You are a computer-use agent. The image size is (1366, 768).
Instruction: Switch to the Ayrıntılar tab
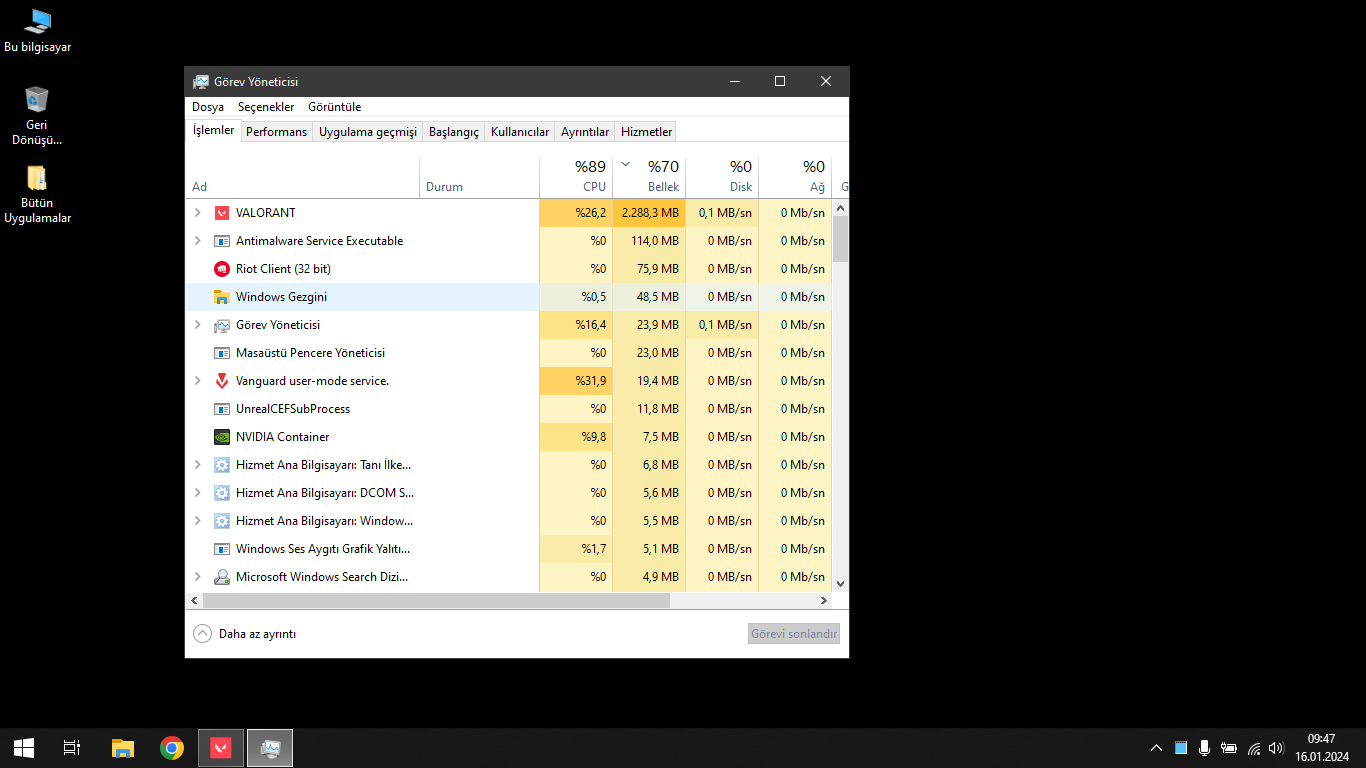585,132
